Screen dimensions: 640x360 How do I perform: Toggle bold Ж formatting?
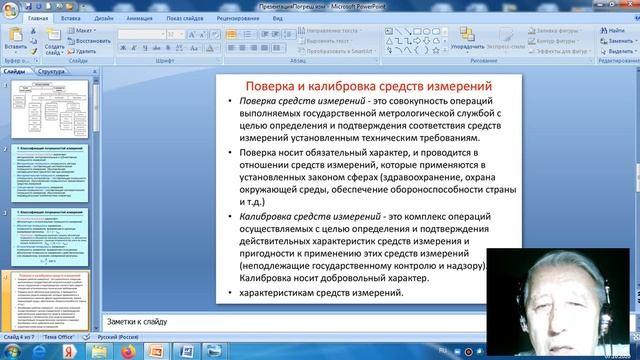click(123, 48)
